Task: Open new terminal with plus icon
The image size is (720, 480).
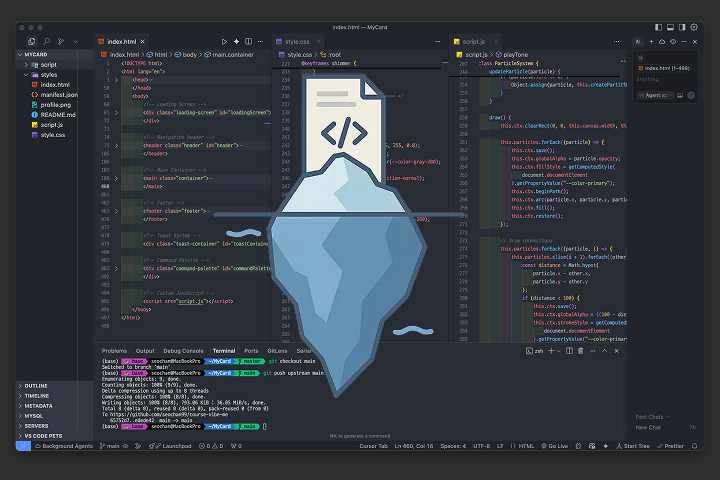Action: pos(551,351)
